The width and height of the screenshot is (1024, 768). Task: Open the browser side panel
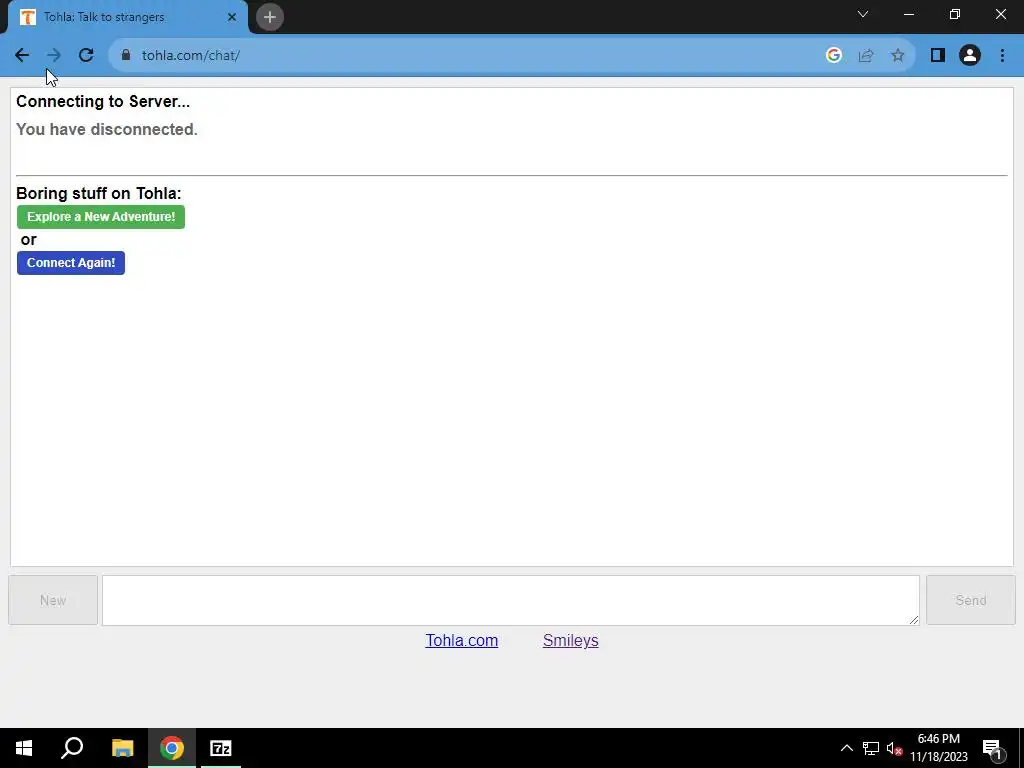tap(938, 56)
